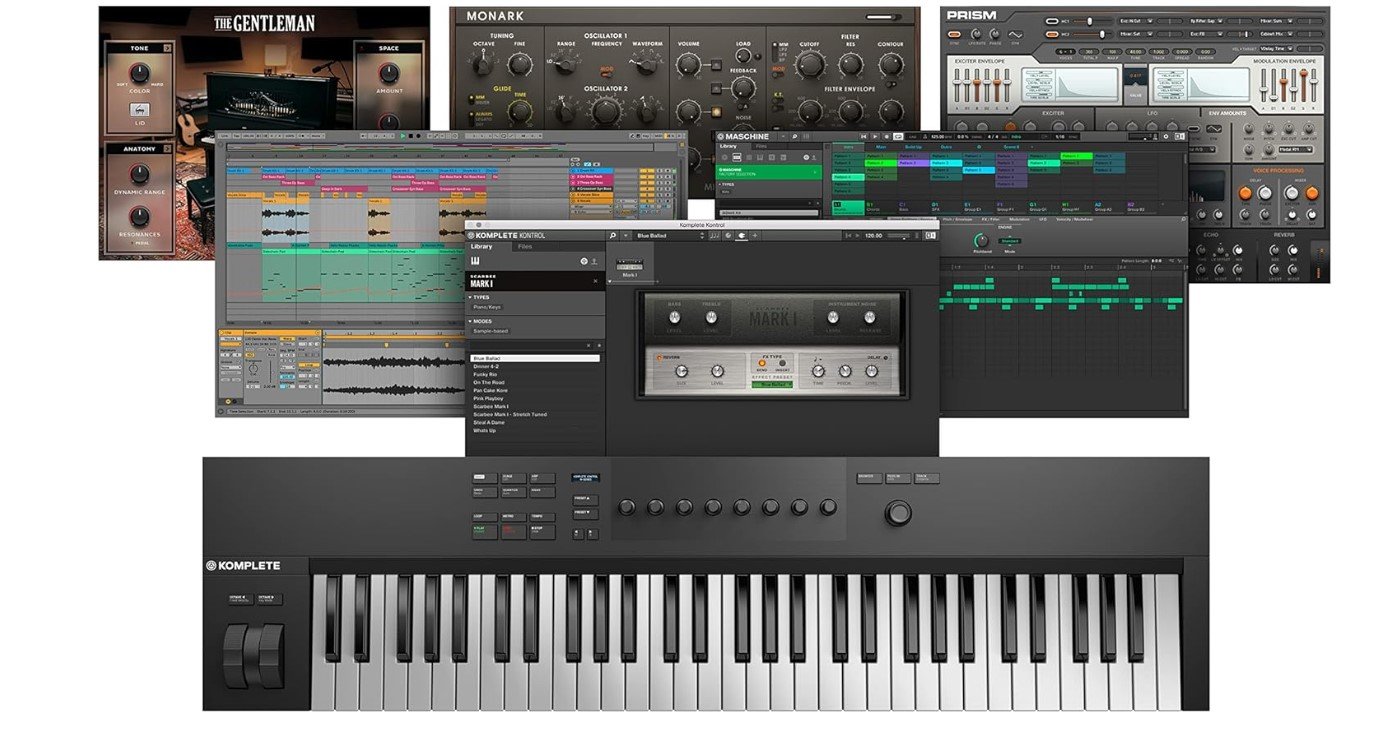Open the search icon in Komplete Kontrol header

(x=612, y=235)
